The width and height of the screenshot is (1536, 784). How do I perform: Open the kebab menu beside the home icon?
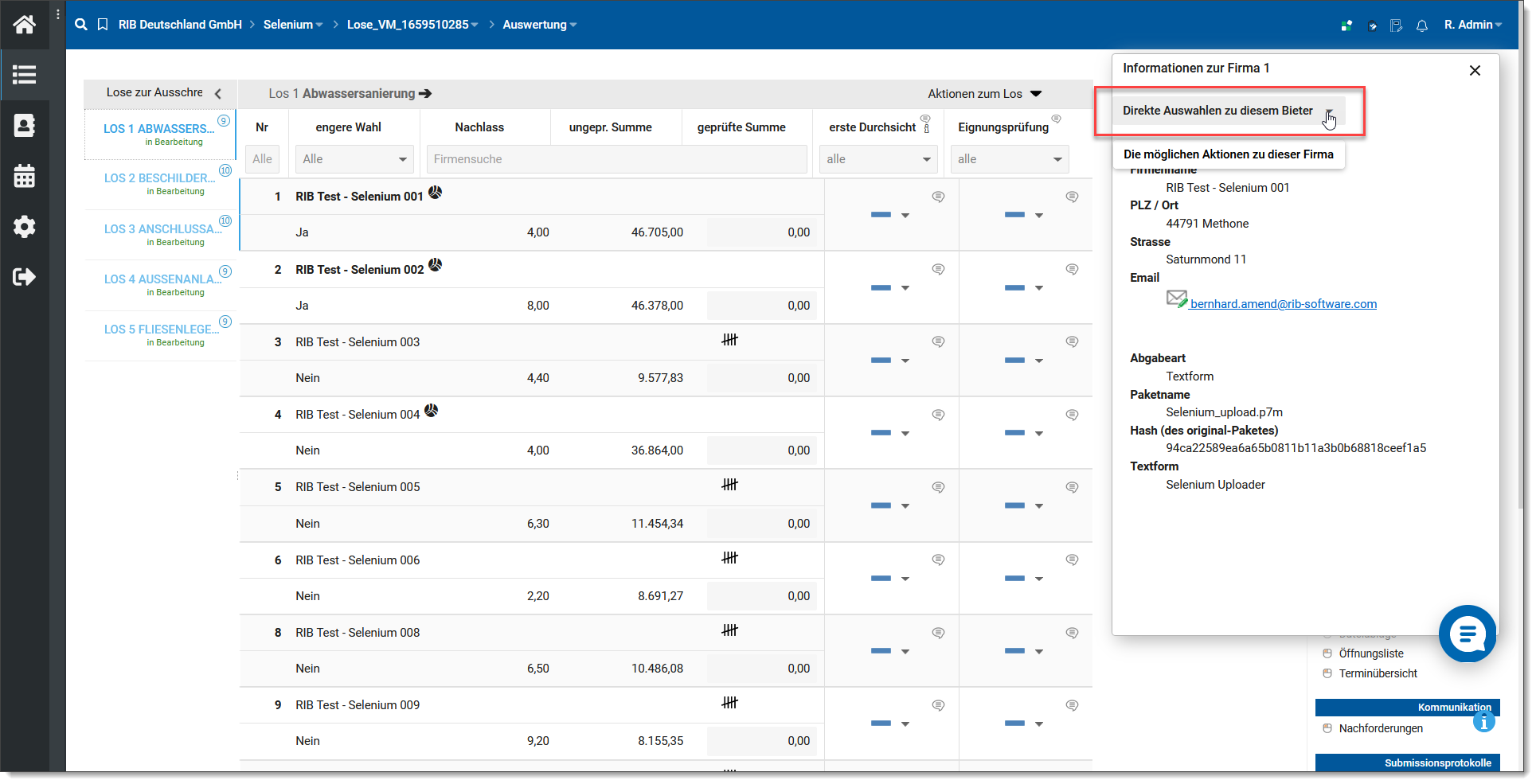(58, 14)
